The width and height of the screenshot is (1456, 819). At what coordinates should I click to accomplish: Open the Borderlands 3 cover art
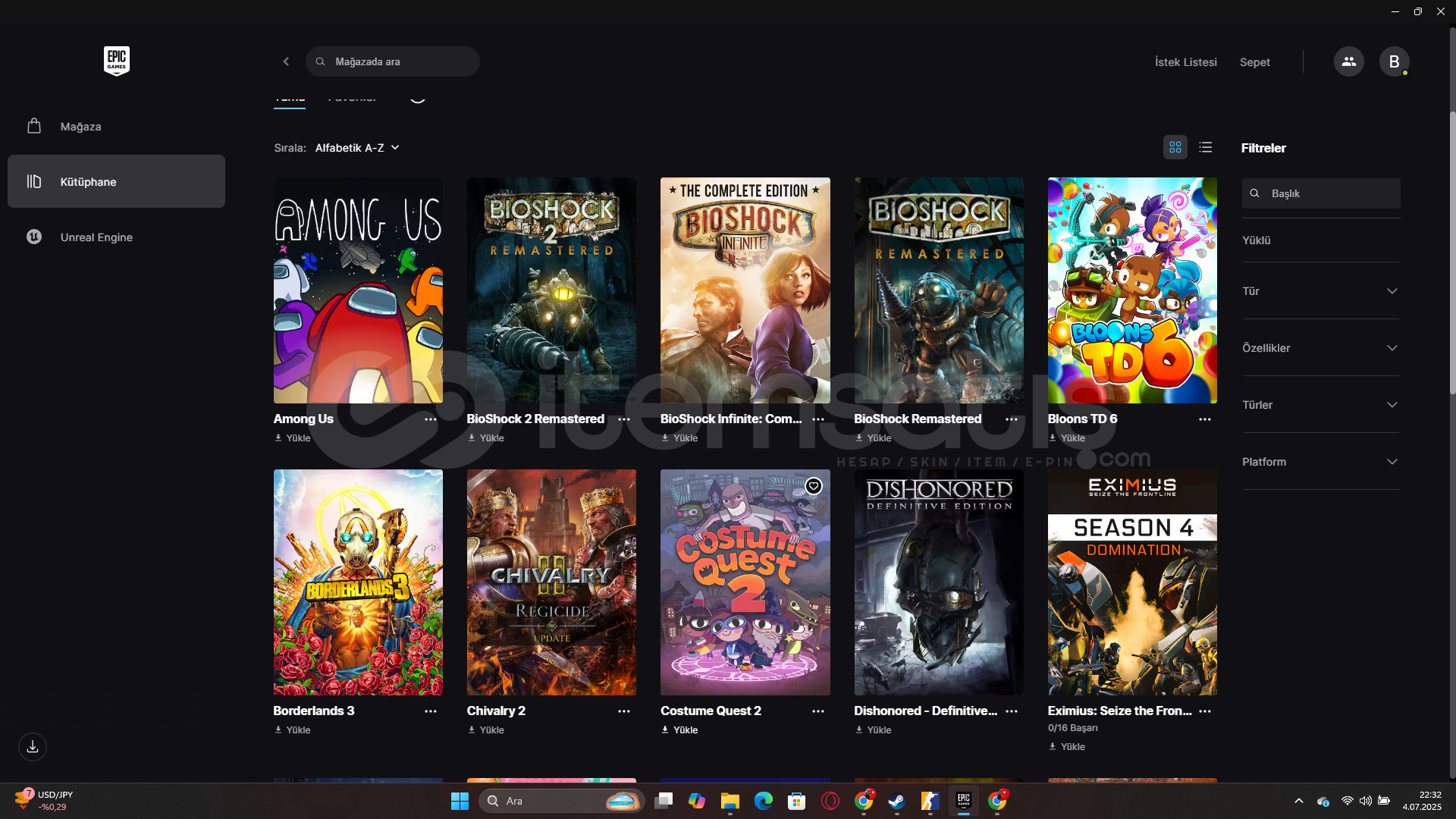tap(358, 582)
